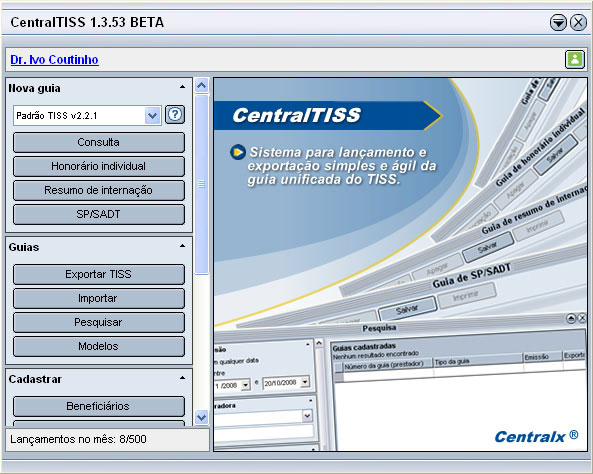Open the Dr. Ivo Coutinho link
Screen dimensions: 593x474
[54, 59]
